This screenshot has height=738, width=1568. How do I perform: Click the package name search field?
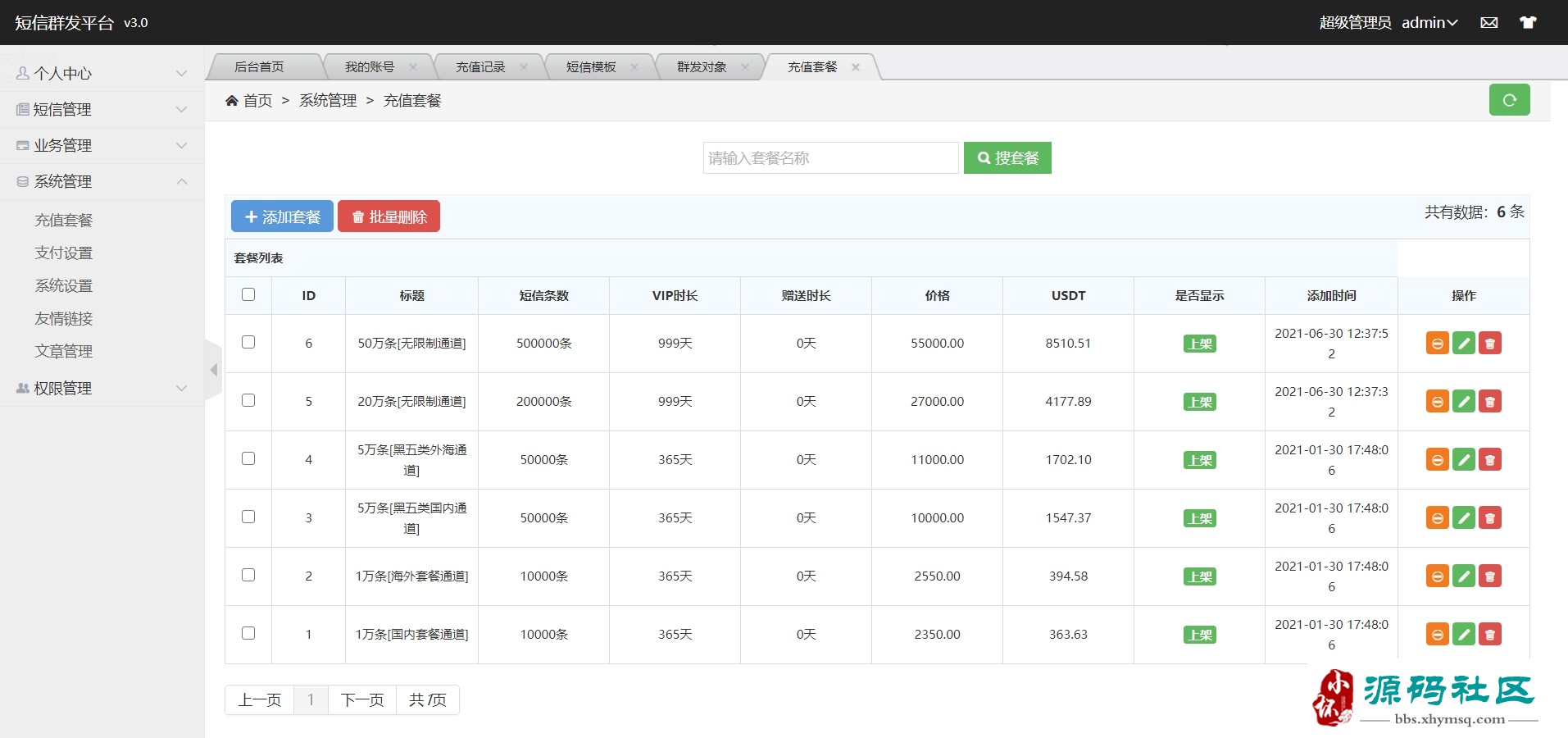coord(830,158)
